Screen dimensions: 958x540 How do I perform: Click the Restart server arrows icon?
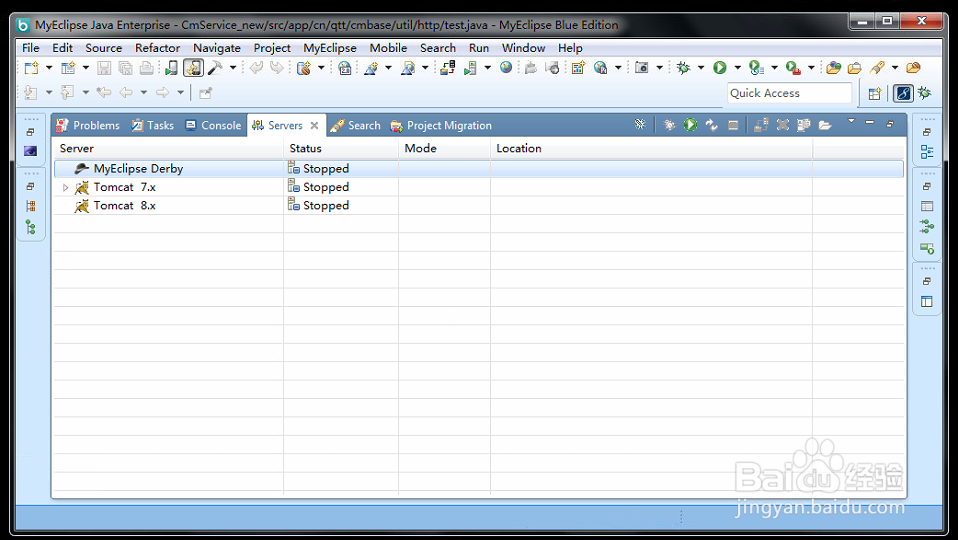[x=712, y=125]
